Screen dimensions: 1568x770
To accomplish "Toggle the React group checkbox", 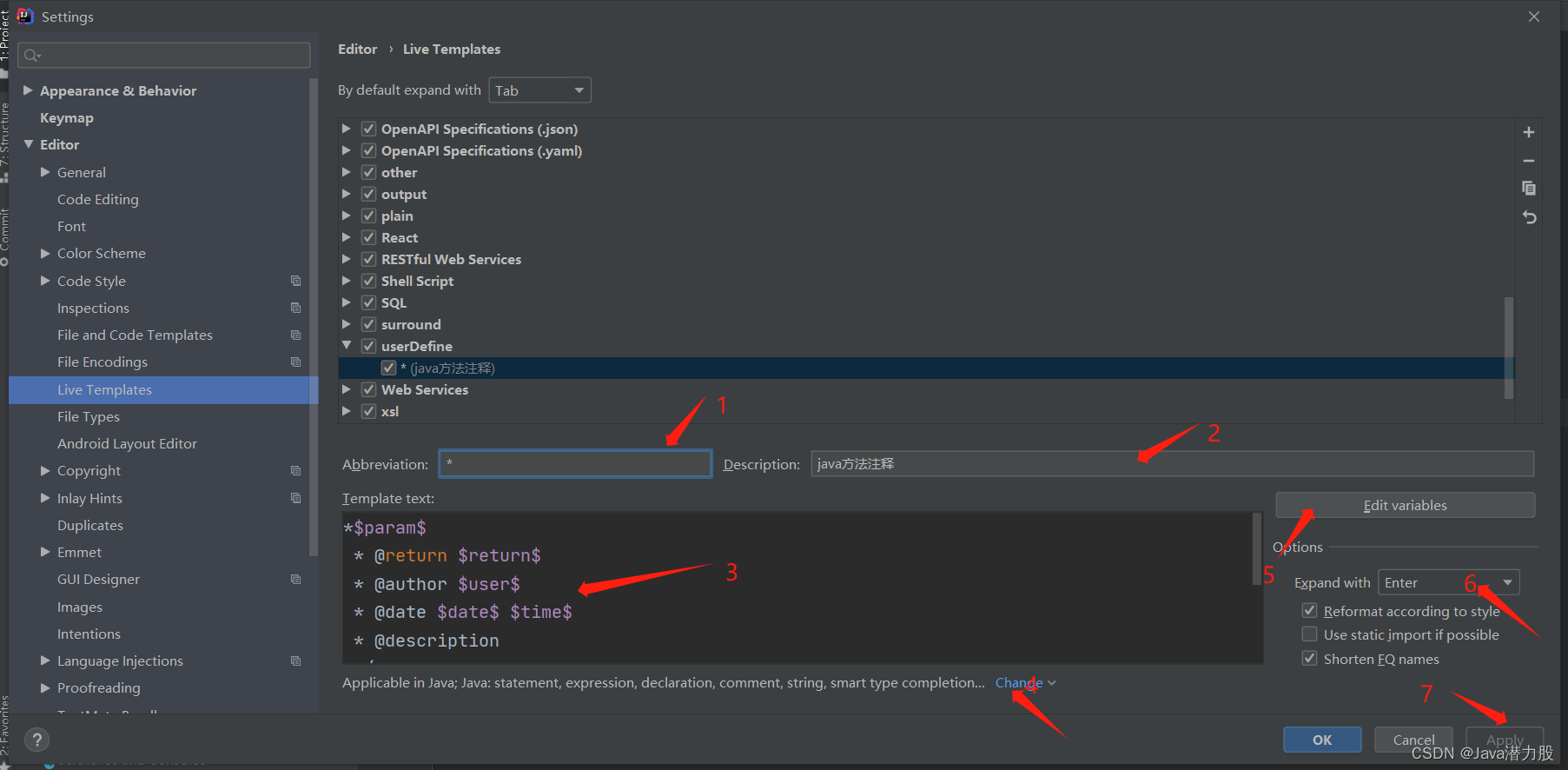I will (x=368, y=237).
